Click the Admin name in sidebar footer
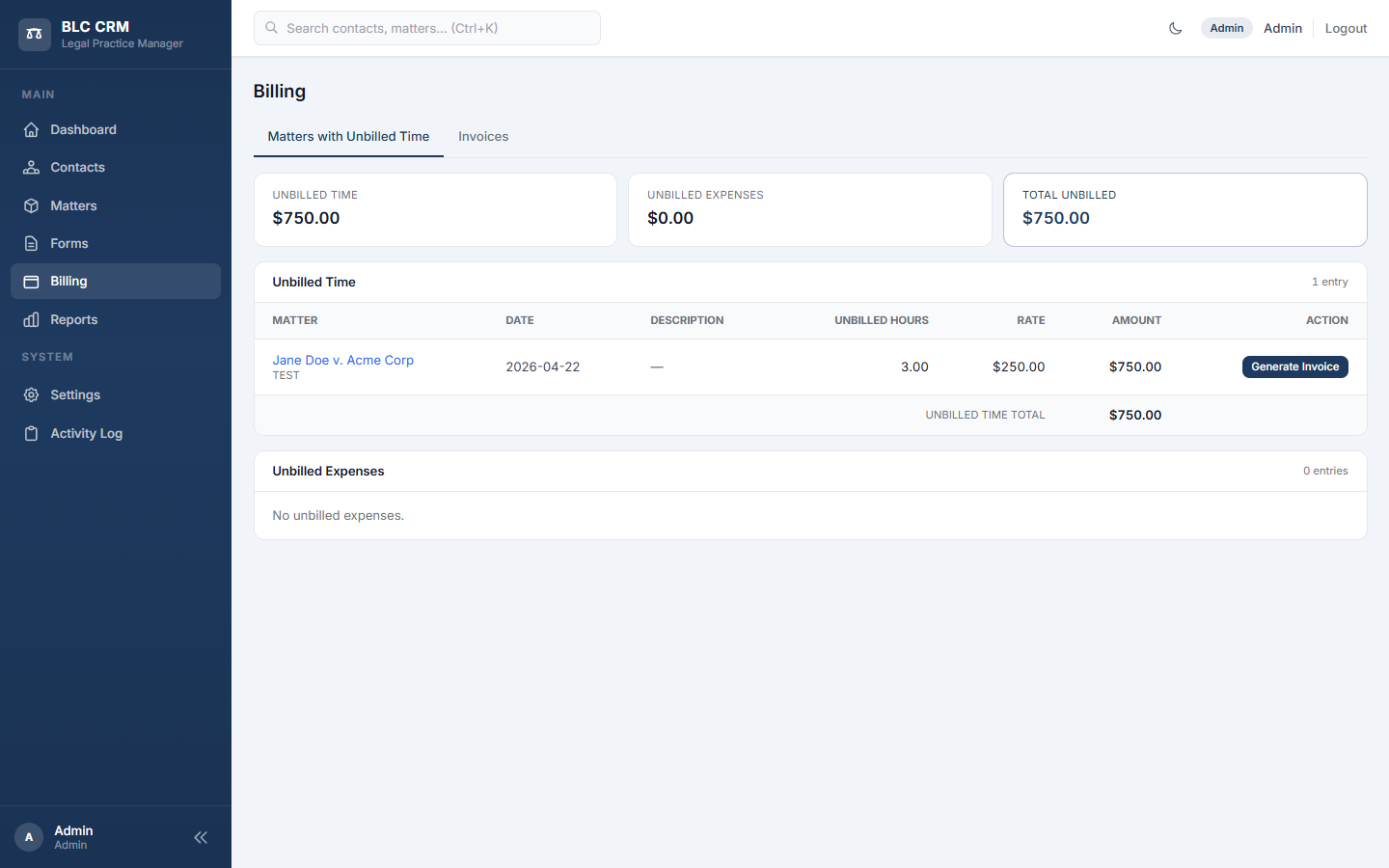This screenshot has width=1389, height=868. [73, 830]
